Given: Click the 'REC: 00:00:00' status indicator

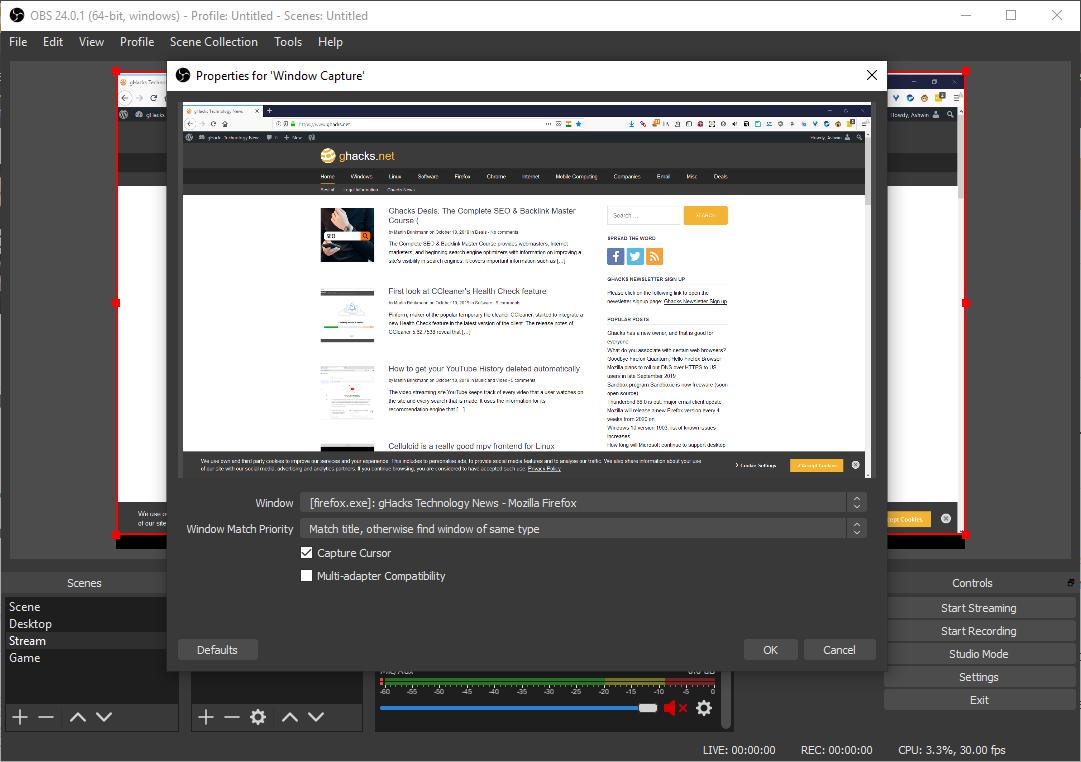Looking at the screenshot, I should 836,750.
